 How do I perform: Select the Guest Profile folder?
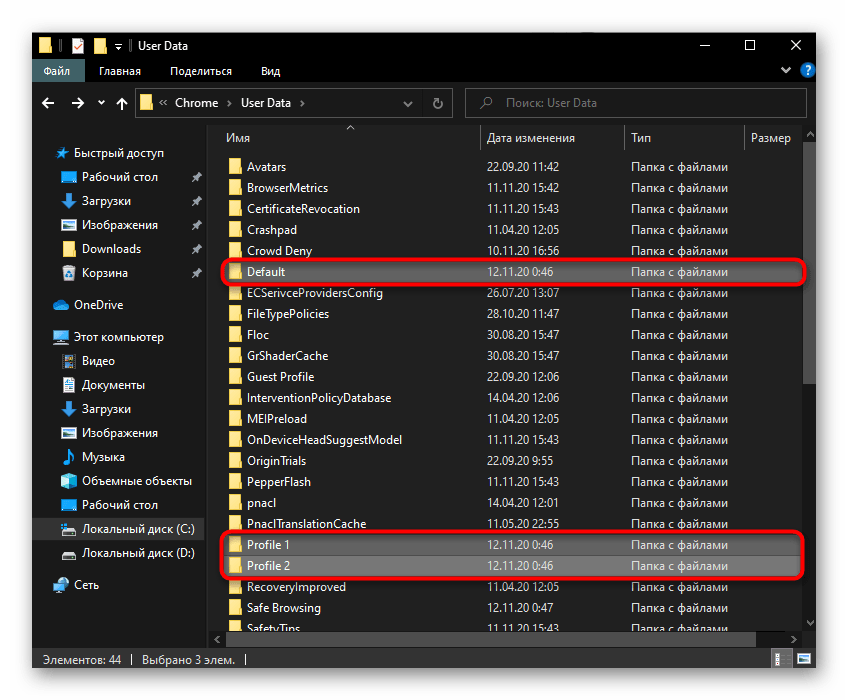[280, 377]
